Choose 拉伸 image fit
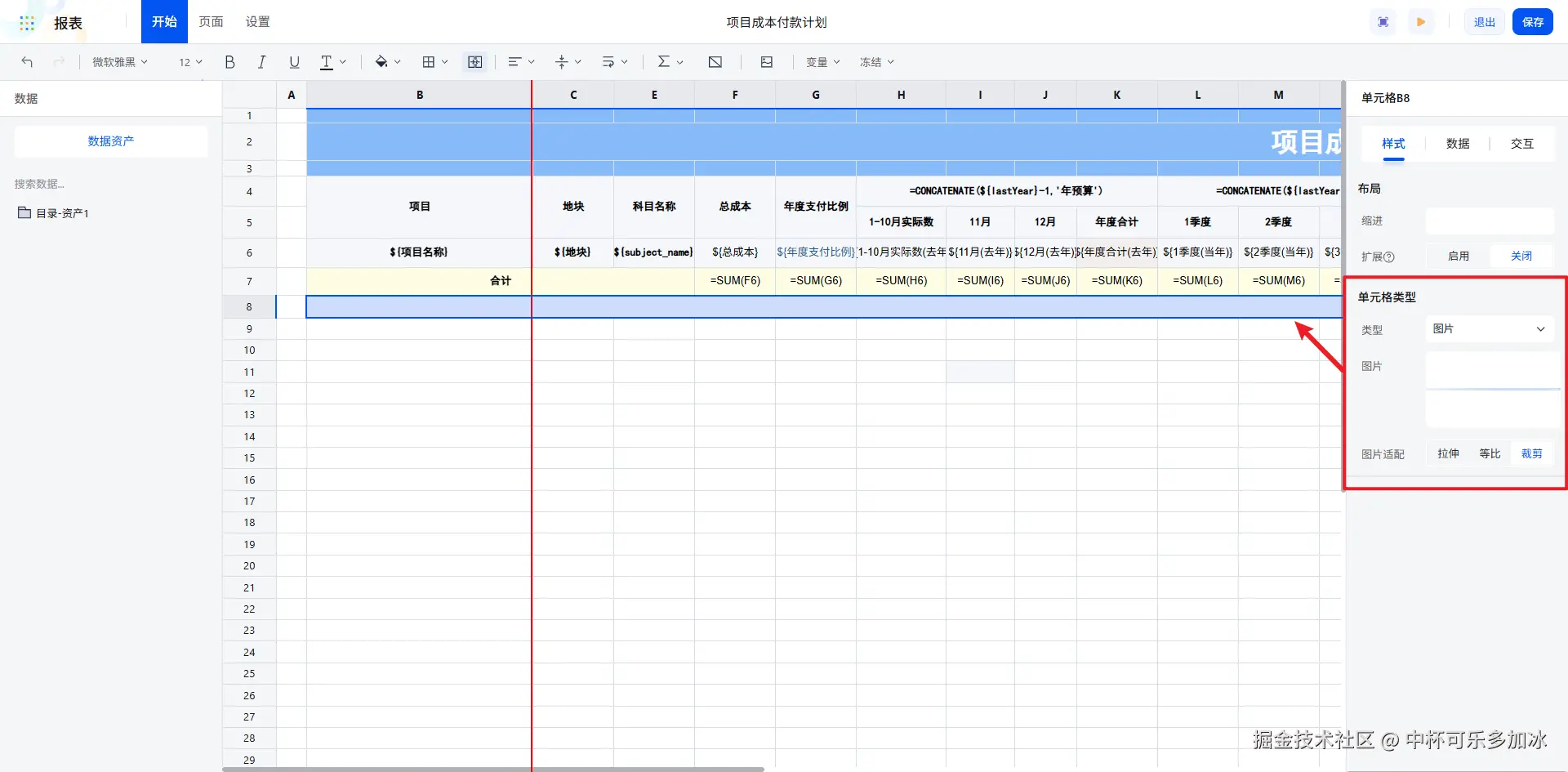This screenshot has width=1568, height=772. [1448, 453]
